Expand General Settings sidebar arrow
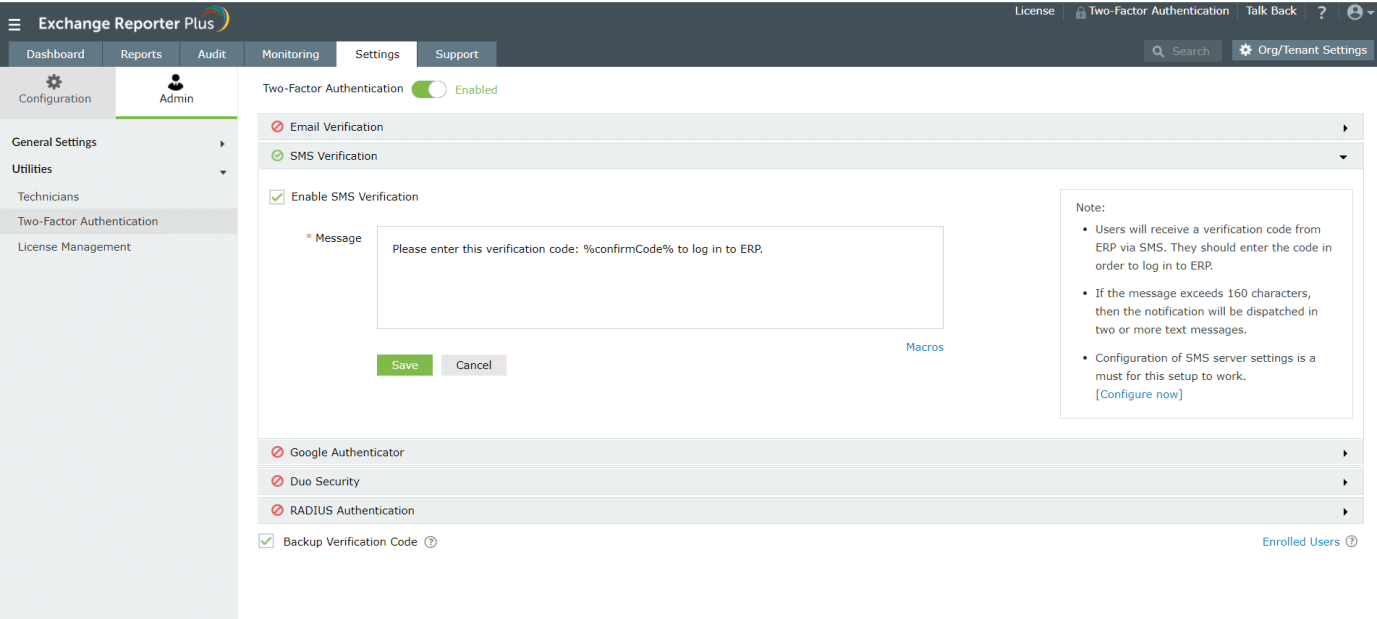Image resolution: width=1377 pixels, height=619 pixels. [222, 144]
